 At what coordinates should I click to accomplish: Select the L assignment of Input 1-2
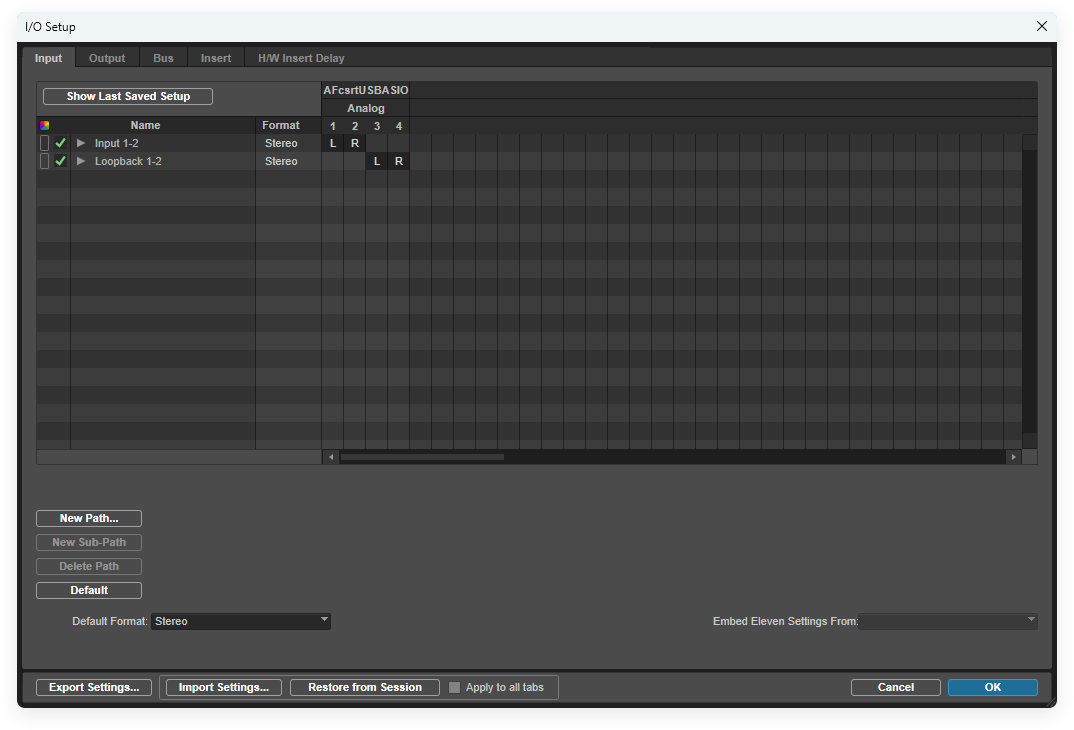[x=333, y=143]
